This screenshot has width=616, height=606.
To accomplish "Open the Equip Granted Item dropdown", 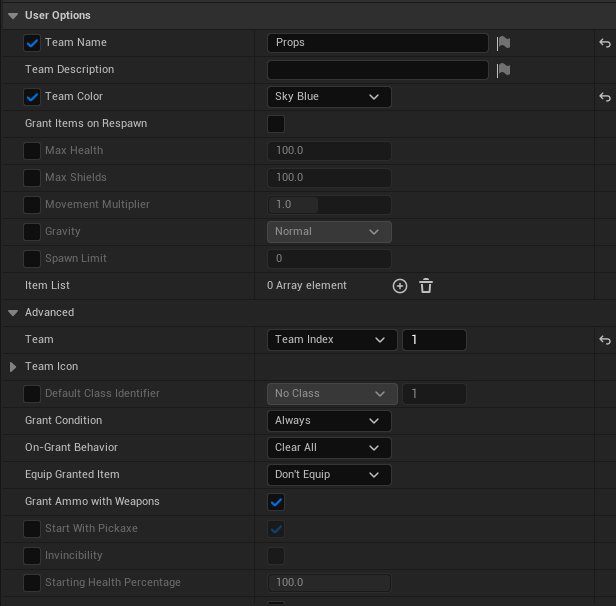I will 329,475.
